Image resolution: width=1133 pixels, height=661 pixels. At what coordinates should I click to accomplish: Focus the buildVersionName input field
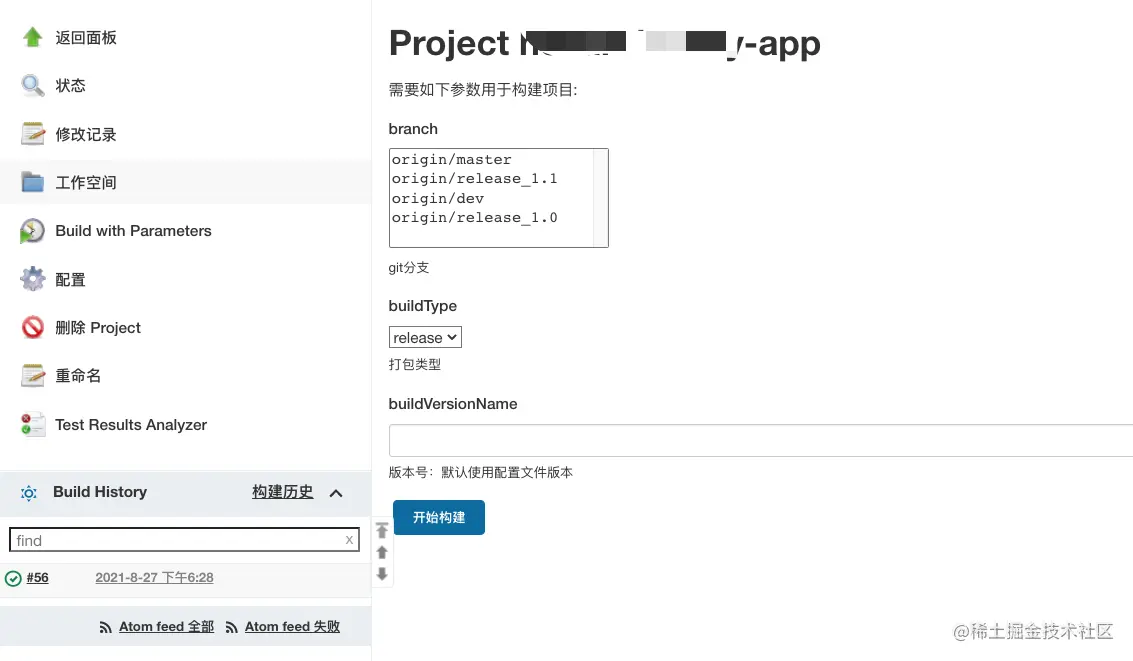coord(761,441)
